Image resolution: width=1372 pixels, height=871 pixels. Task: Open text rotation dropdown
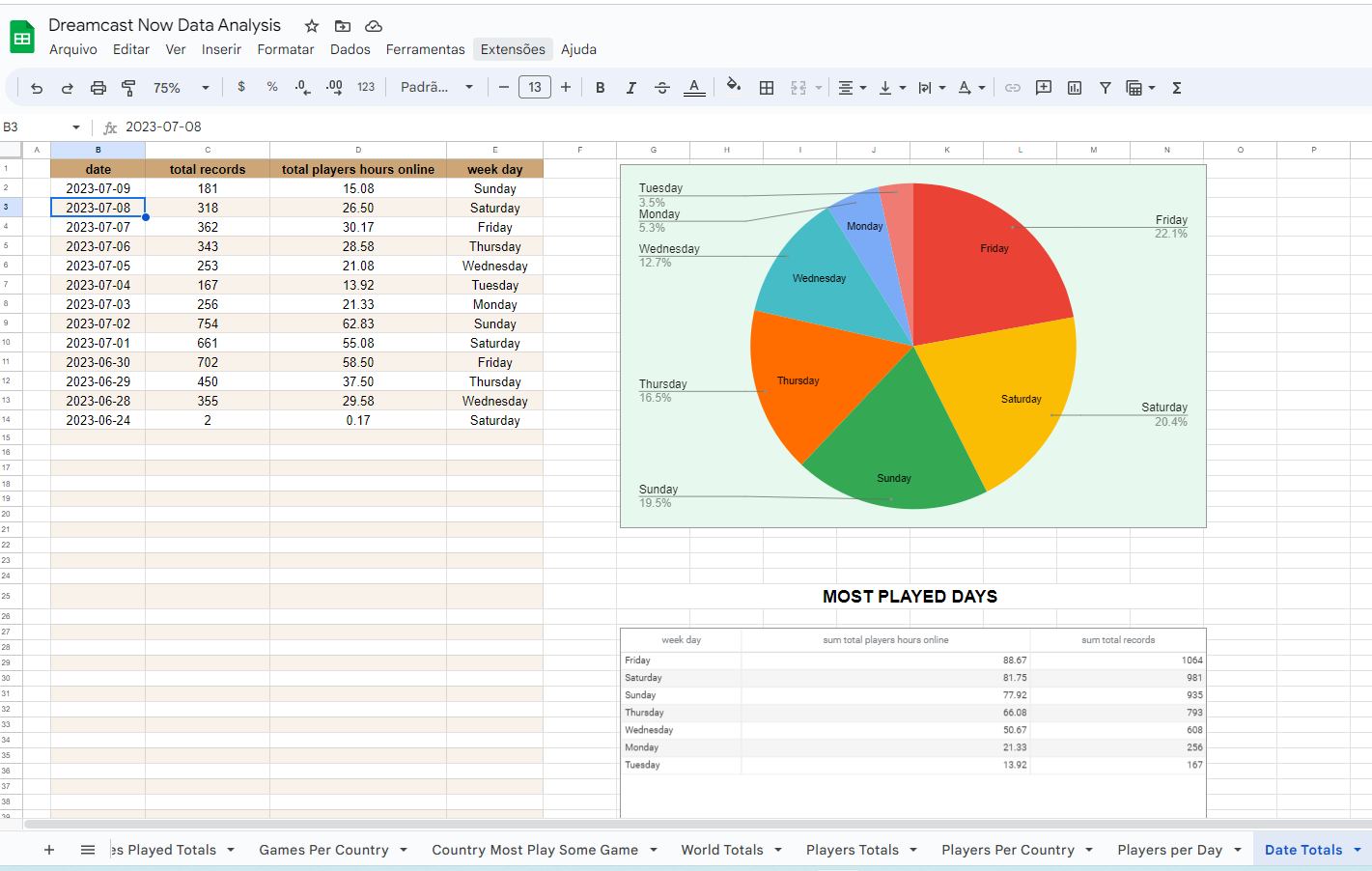click(x=971, y=88)
